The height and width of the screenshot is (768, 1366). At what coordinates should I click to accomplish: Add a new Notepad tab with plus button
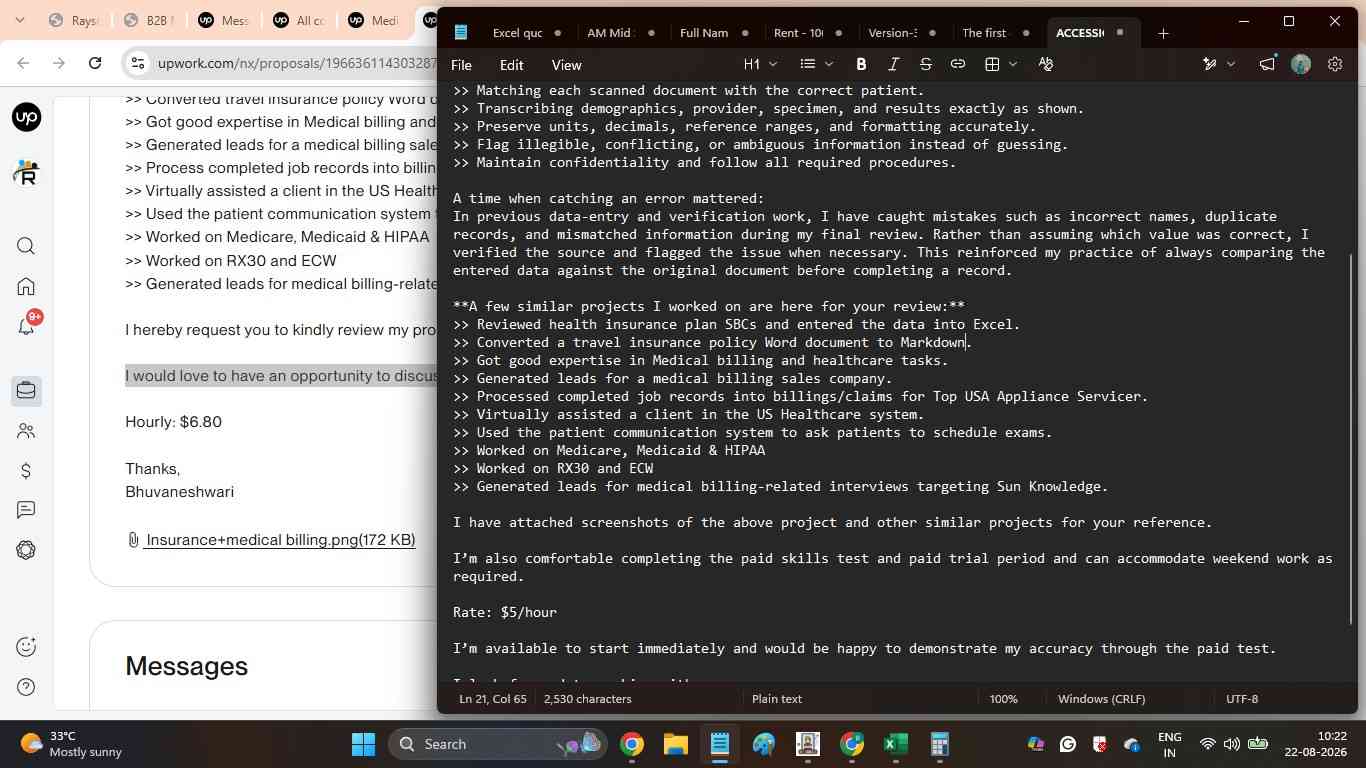(1163, 33)
